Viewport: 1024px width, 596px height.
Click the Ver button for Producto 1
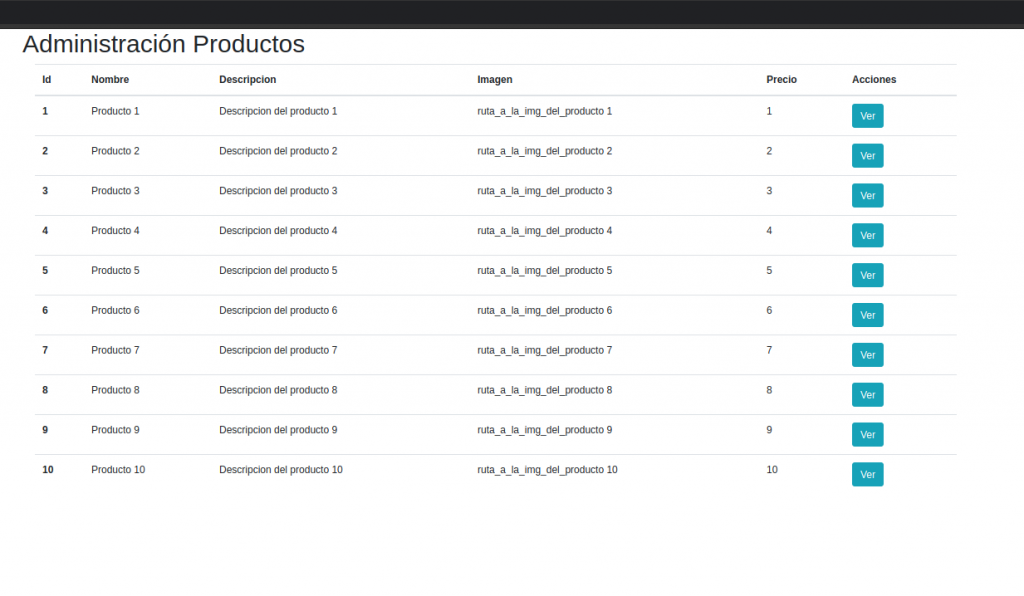point(867,116)
